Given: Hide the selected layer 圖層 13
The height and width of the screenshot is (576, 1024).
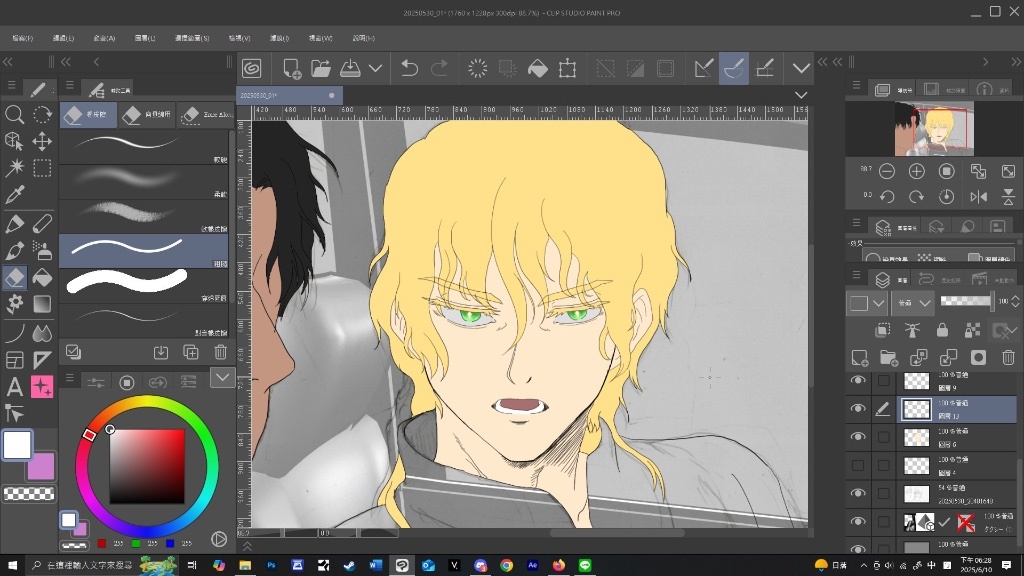Looking at the screenshot, I should pyautogui.click(x=858, y=408).
